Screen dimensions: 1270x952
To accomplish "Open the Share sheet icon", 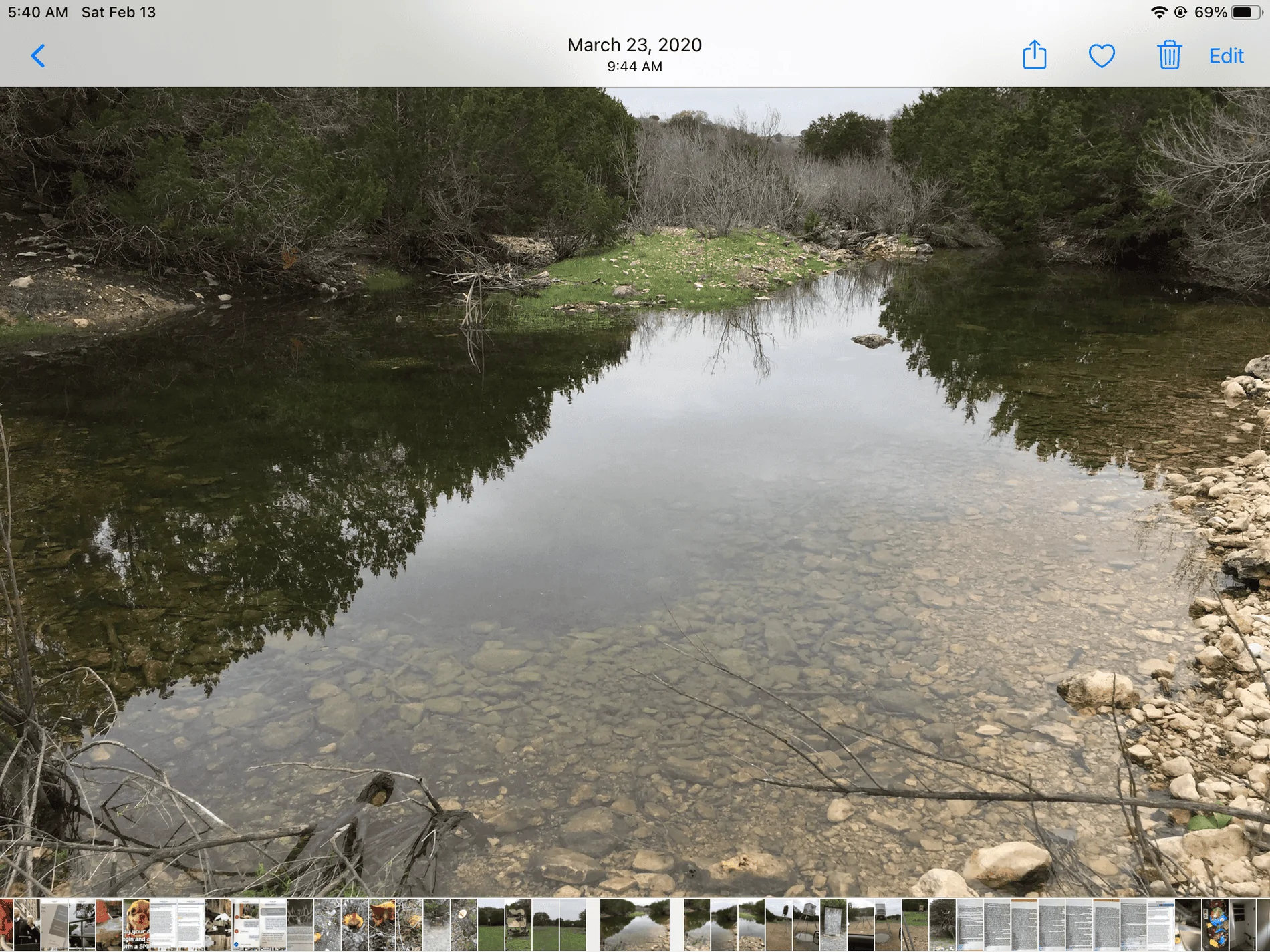I will click(x=1035, y=55).
